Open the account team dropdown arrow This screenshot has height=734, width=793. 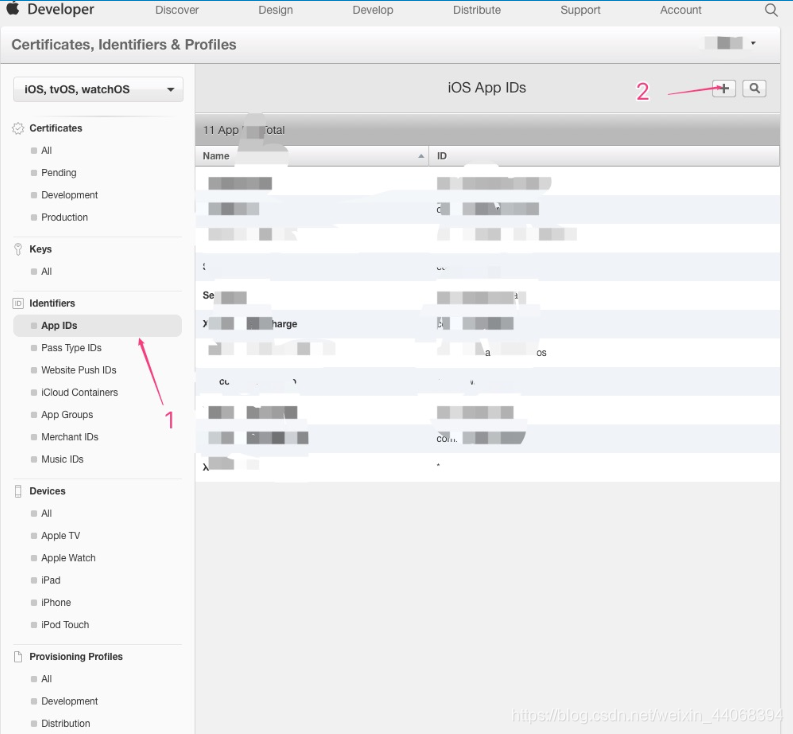753,44
